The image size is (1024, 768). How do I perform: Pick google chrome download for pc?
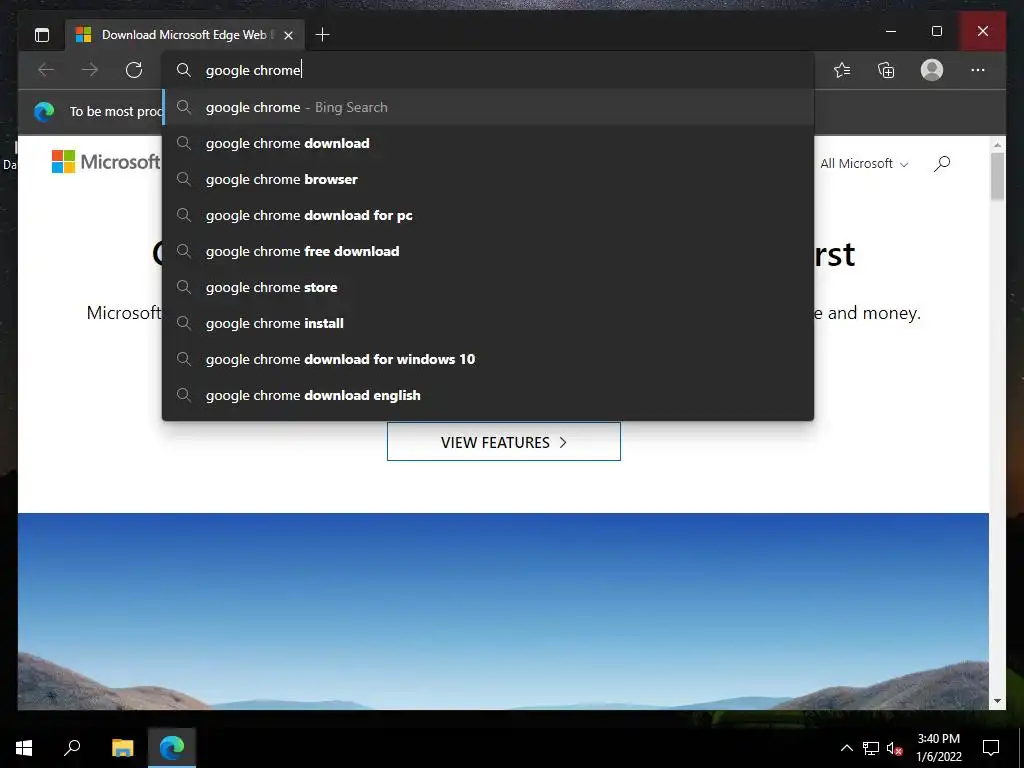coord(488,215)
